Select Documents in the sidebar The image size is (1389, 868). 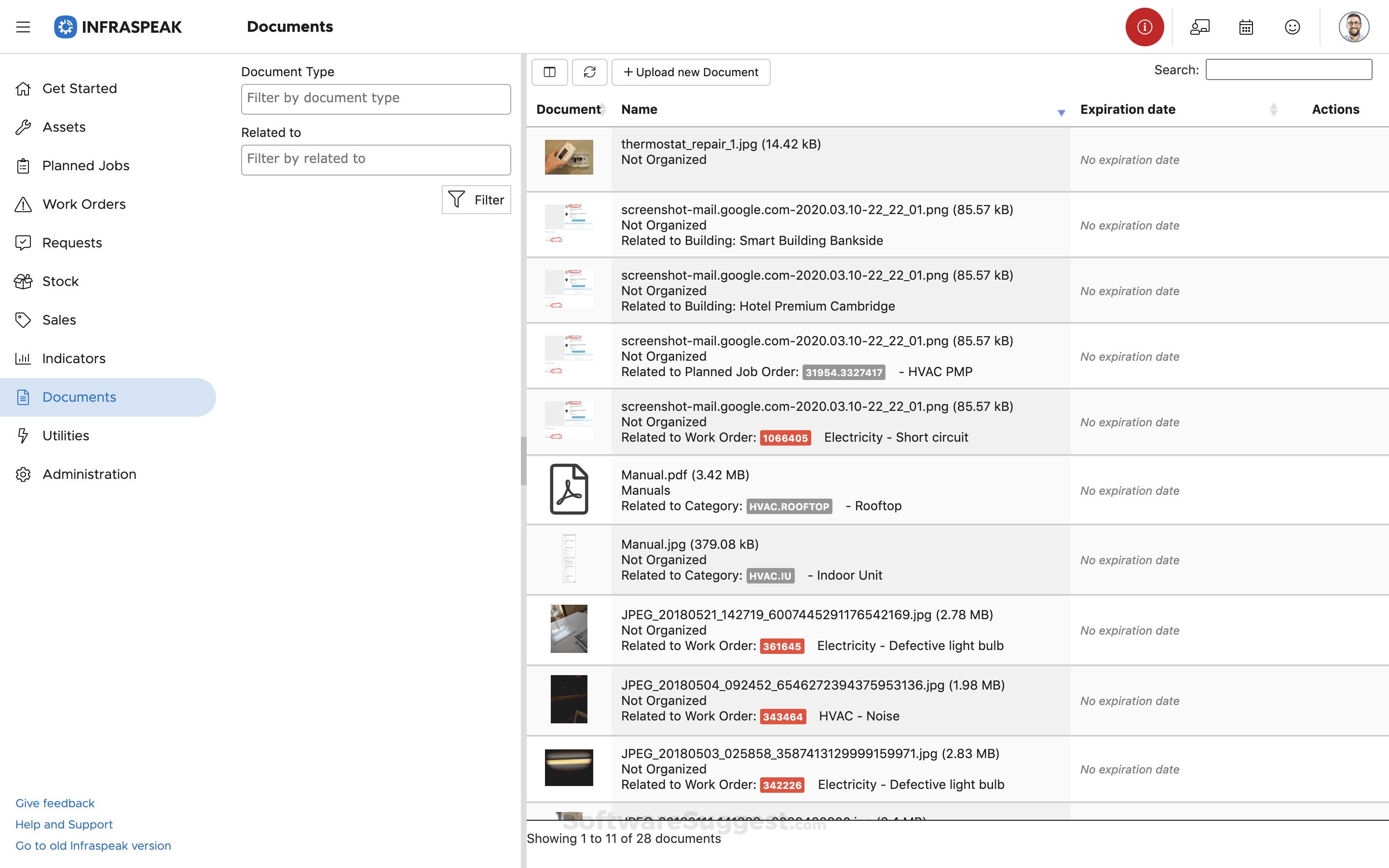(x=79, y=397)
